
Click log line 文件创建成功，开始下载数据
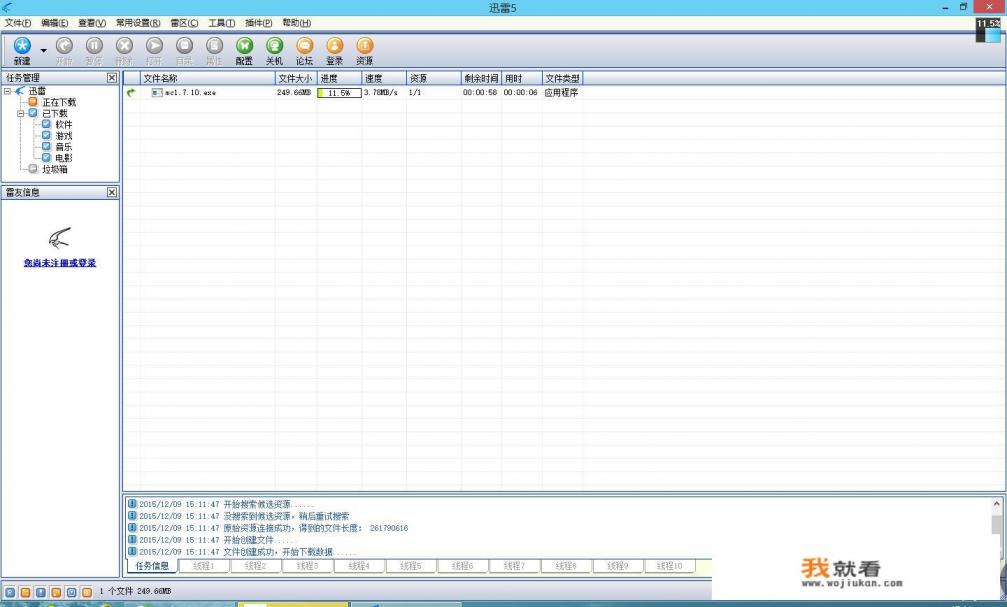coord(289,552)
